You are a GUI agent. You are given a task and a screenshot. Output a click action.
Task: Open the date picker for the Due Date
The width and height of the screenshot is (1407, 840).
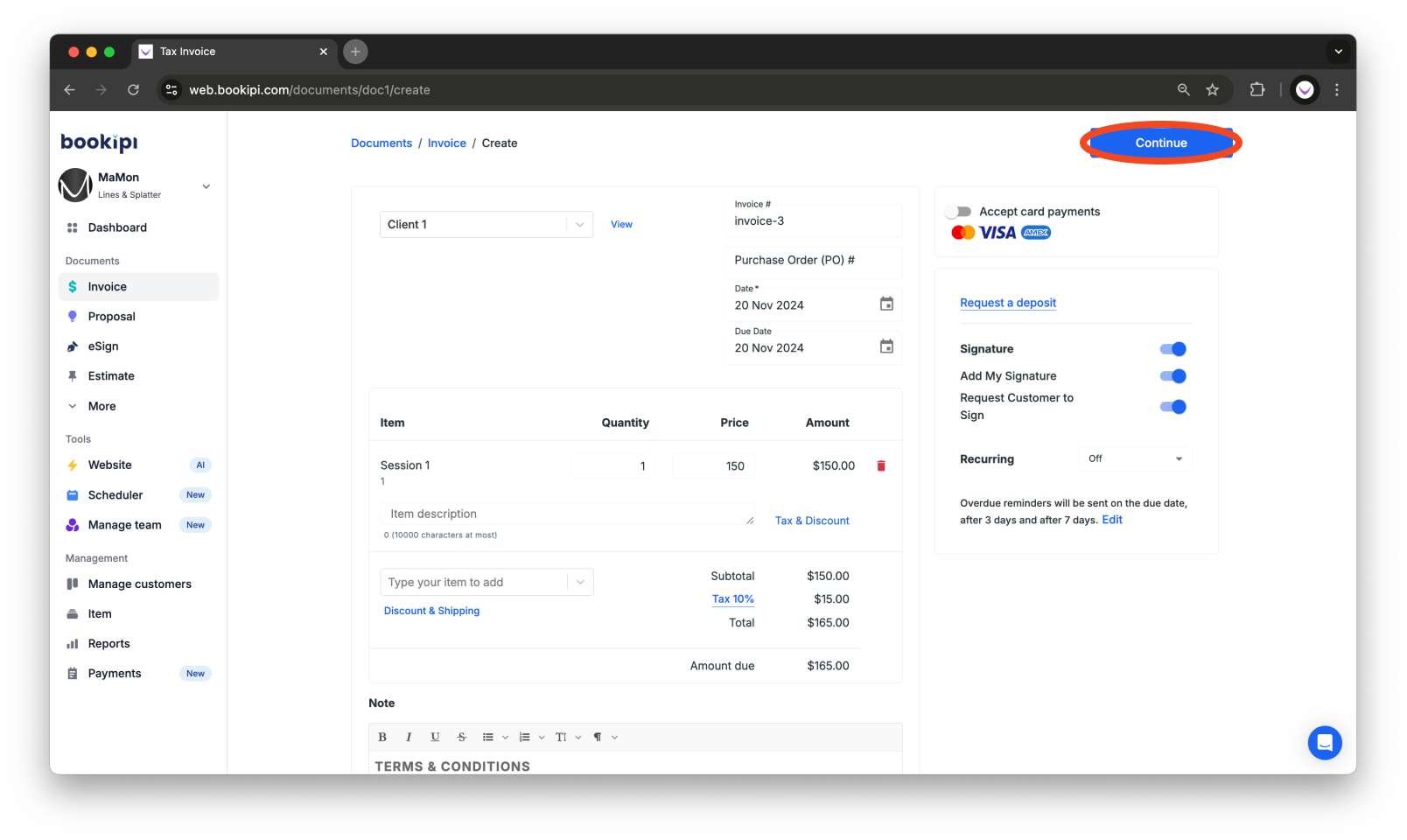point(885,346)
